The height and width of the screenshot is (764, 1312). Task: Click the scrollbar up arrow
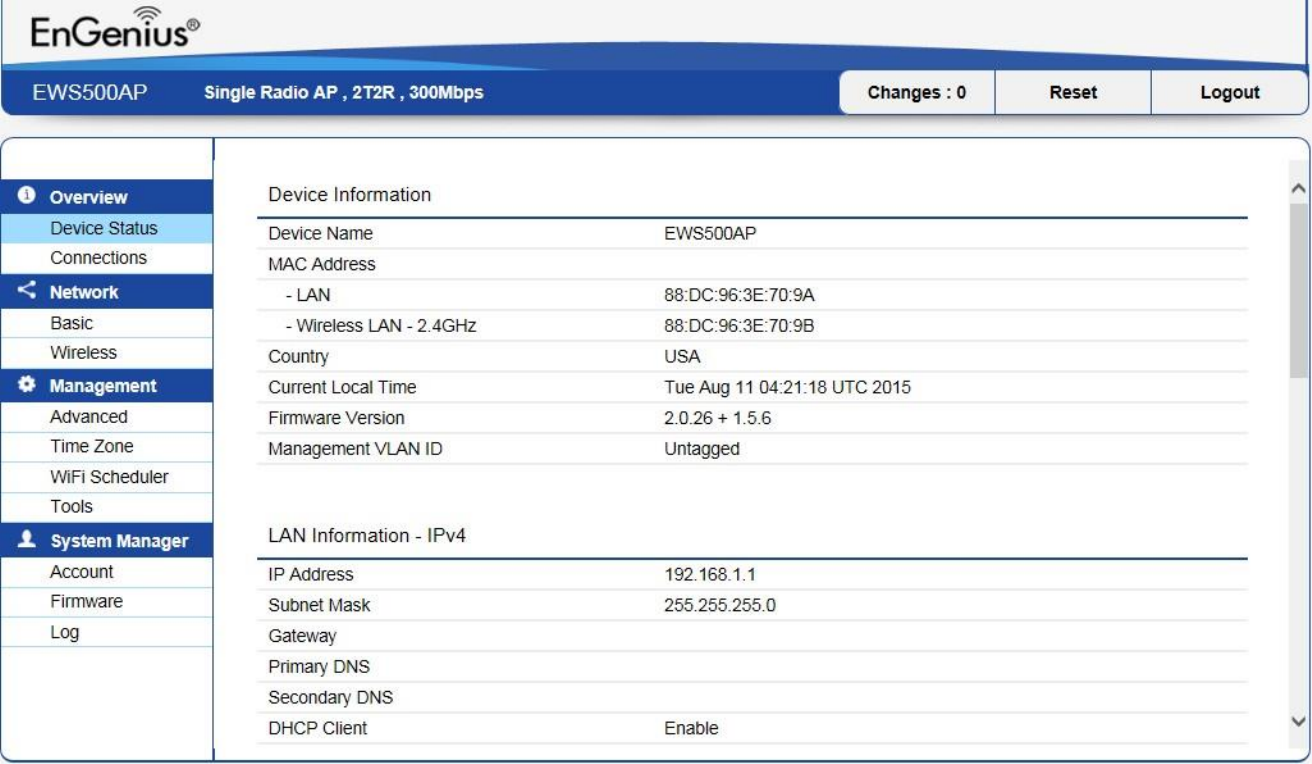1299,188
